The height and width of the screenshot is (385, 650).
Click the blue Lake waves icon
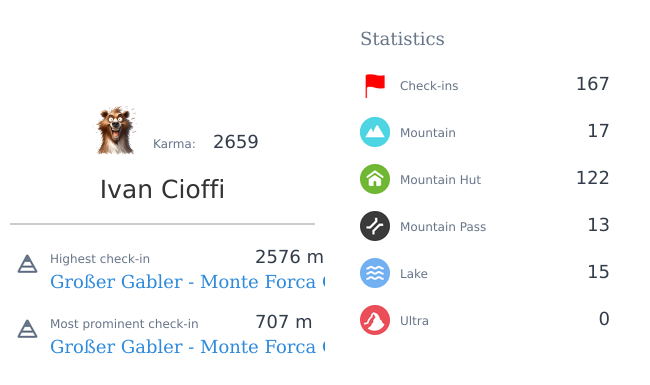pos(375,273)
